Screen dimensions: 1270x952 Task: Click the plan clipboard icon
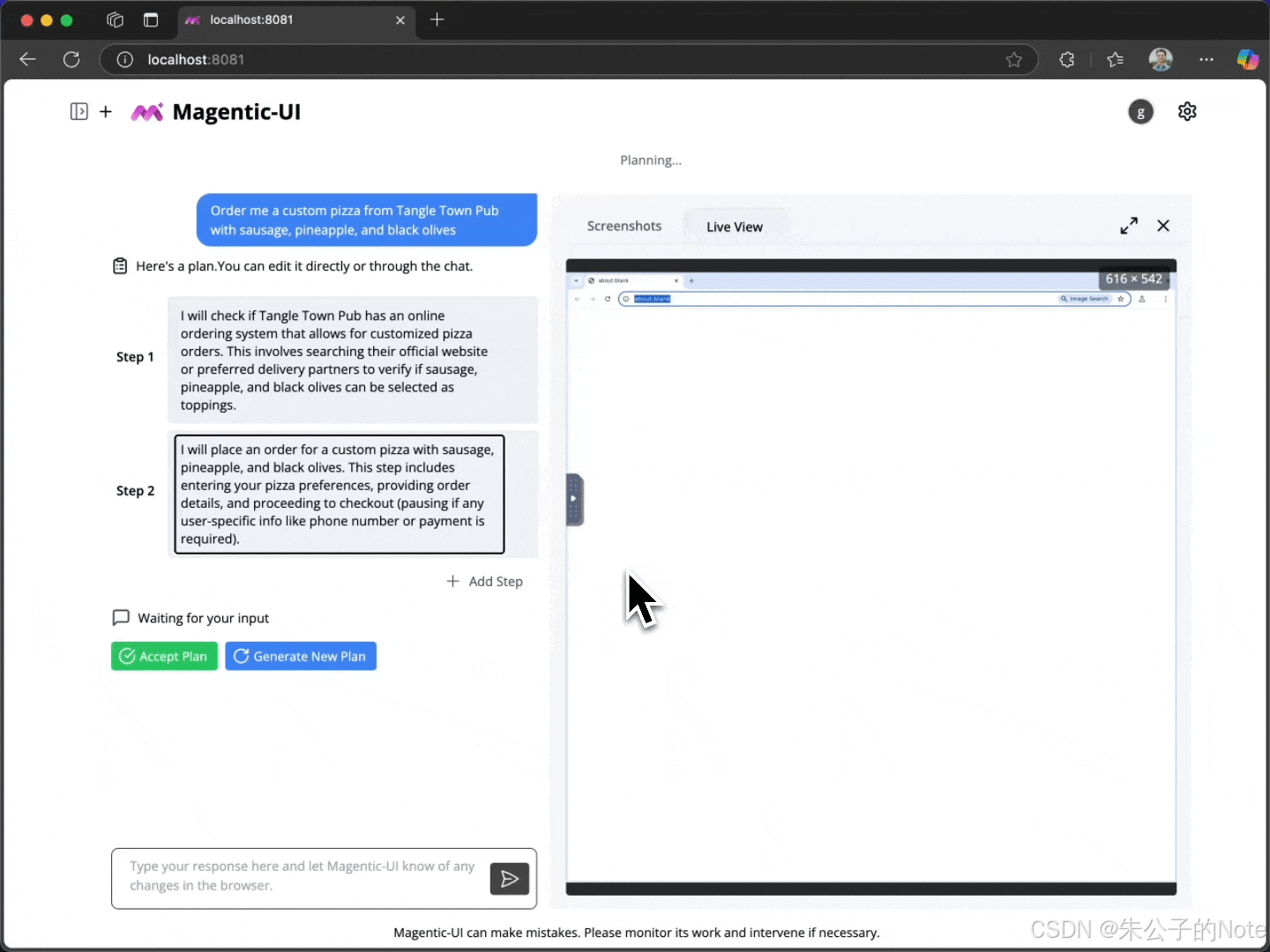[x=120, y=266]
